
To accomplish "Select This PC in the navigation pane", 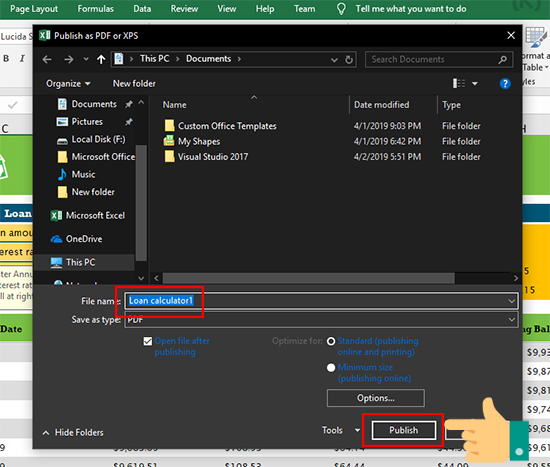I will (80, 262).
